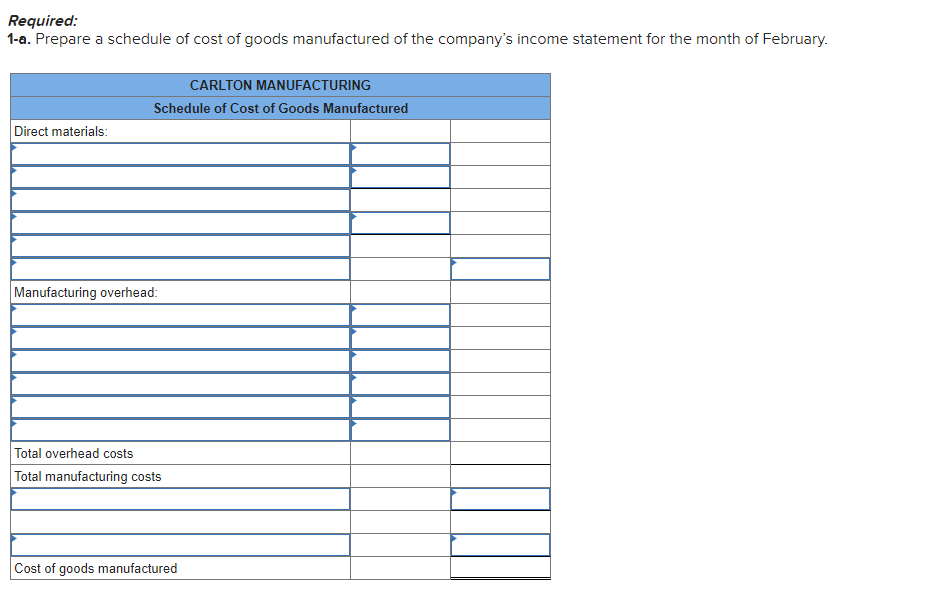
Task: Click the '1-a. Prepare a schedule' instruction text
Action: coord(417,39)
